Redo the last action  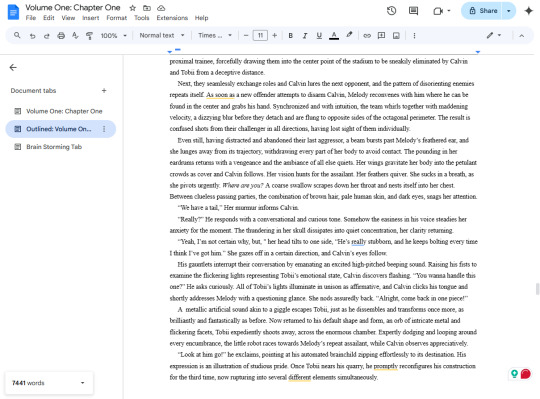[46, 36]
